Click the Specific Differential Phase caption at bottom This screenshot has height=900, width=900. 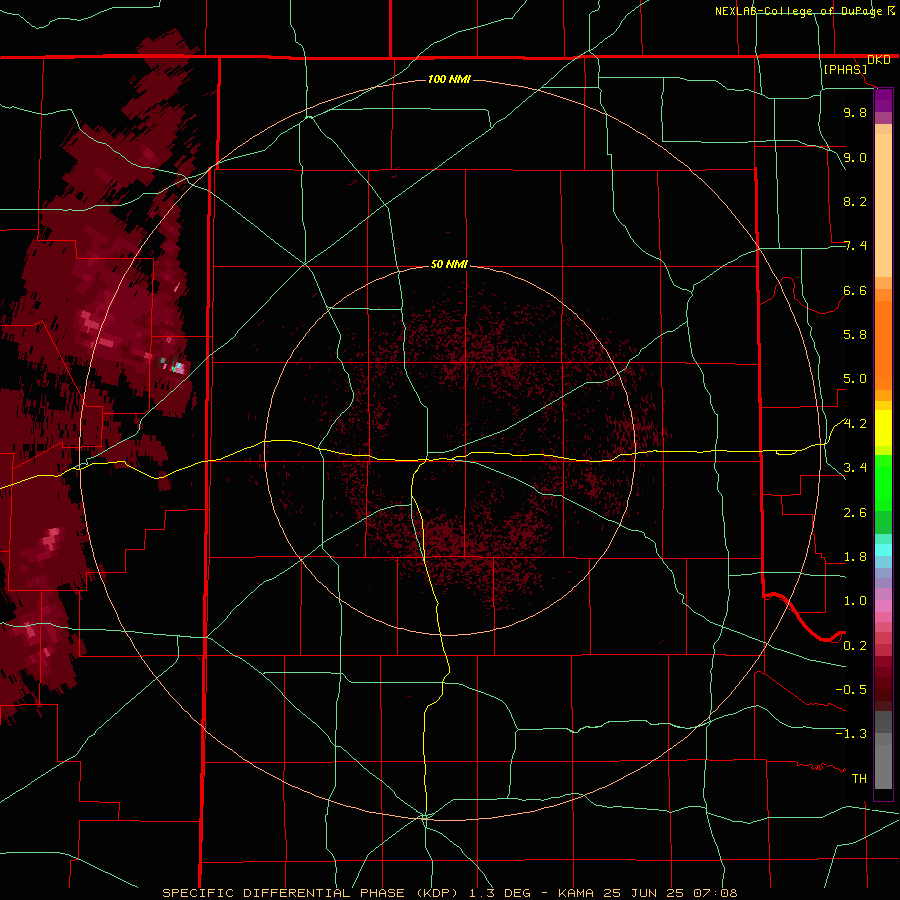pyautogui.click(x=450, y=893)
